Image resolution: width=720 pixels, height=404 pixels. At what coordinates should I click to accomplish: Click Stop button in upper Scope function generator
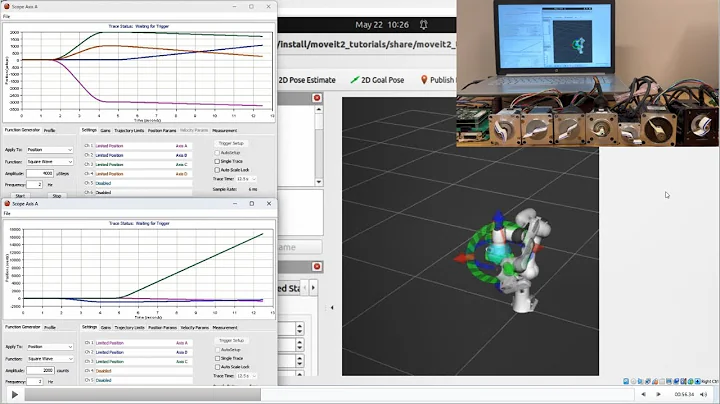[56, 196]
